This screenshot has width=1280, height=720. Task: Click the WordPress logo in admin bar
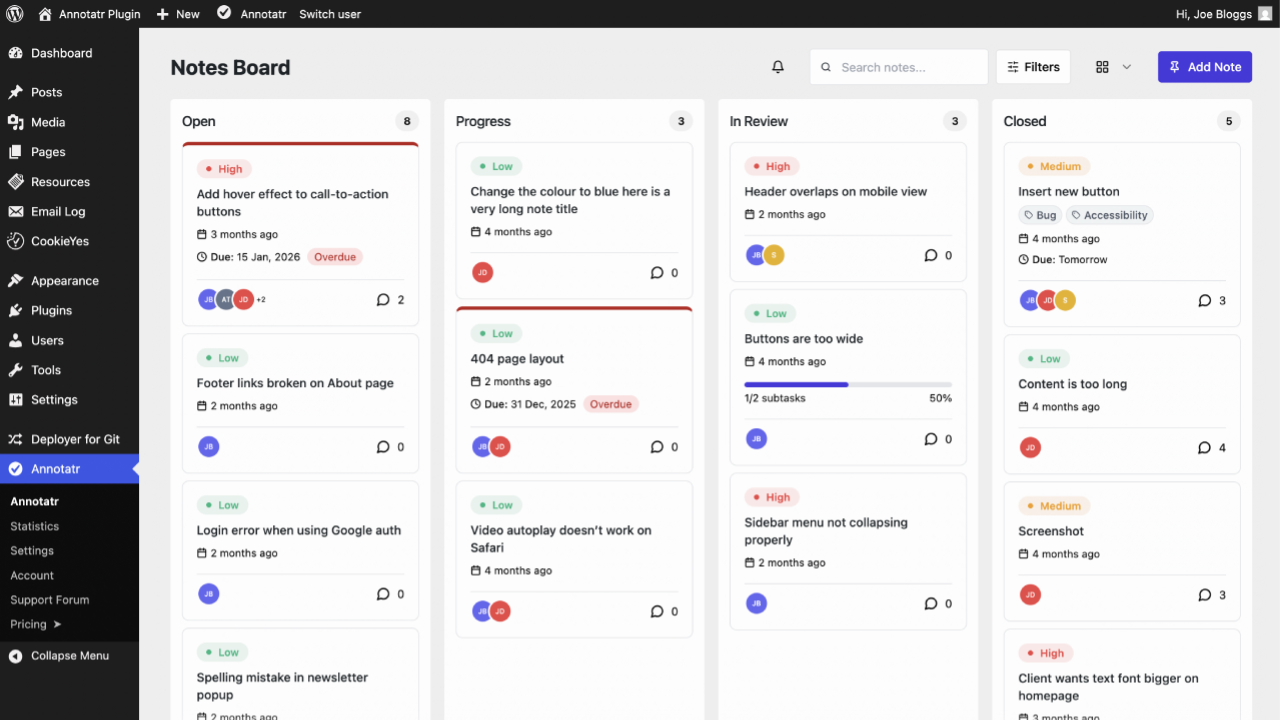pyautogui.click(x=15, y=14)
